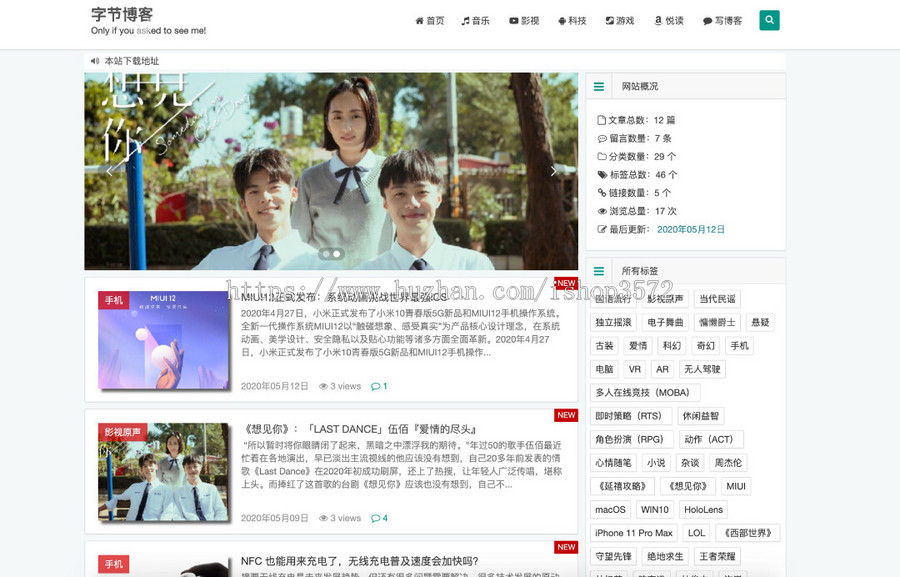Select the 电脑 tag

pyautogui.click(x=604, y=369)
